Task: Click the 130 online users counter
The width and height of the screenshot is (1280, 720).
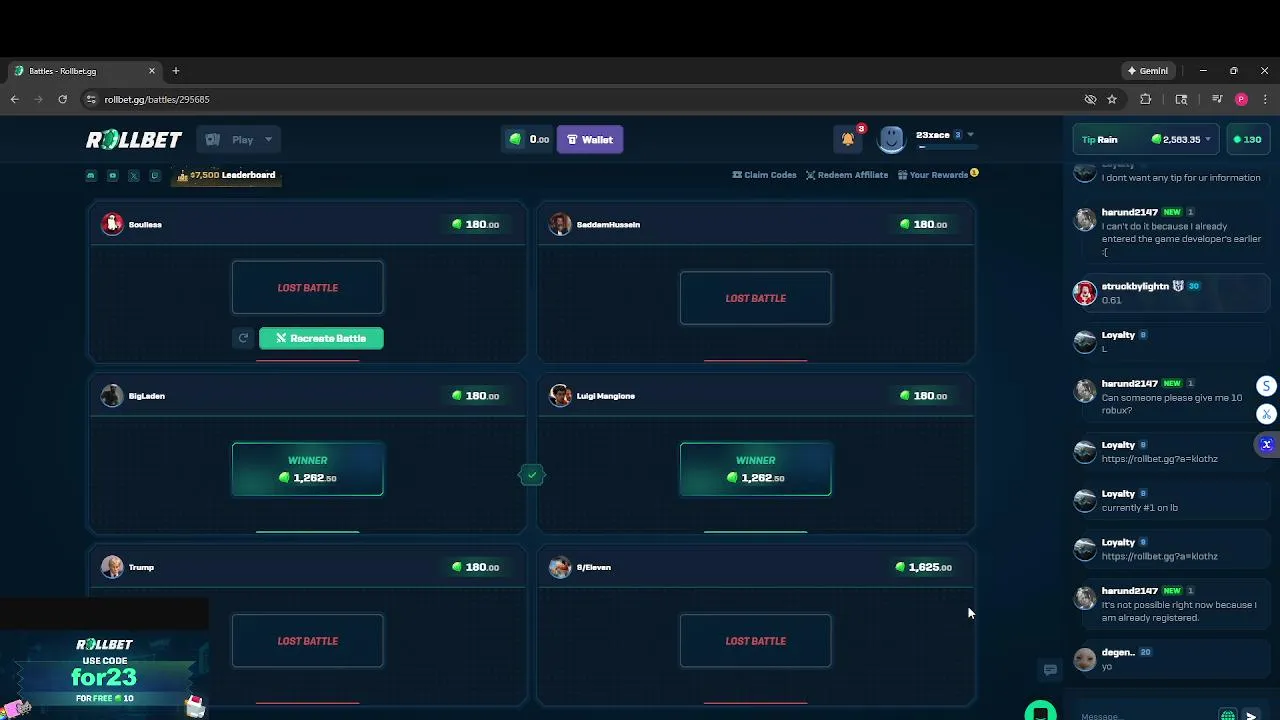Action: point(1249,139)
